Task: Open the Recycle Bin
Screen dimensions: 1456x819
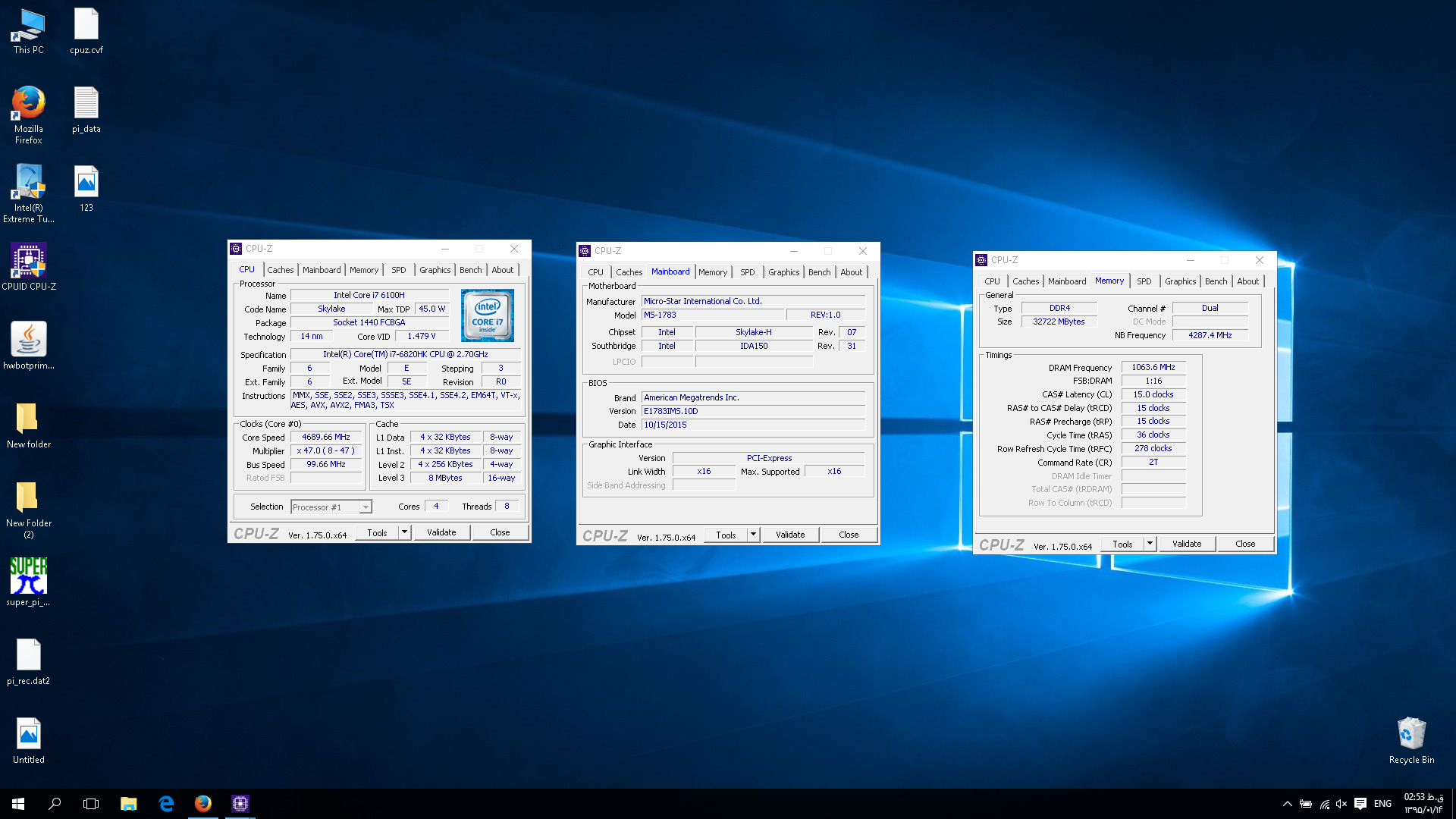Action: coord(1411,741)
